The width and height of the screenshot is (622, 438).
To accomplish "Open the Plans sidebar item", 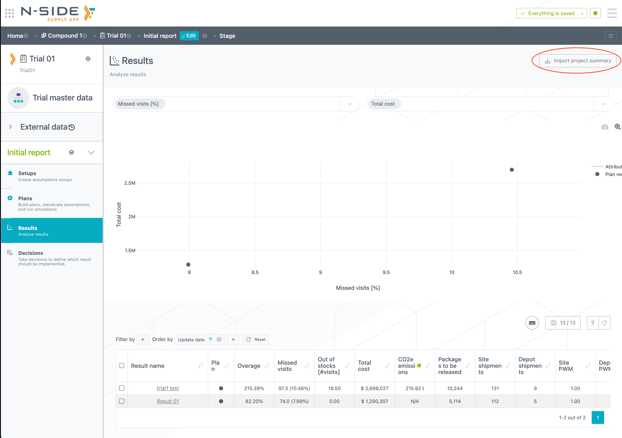I will pos(25,198).
